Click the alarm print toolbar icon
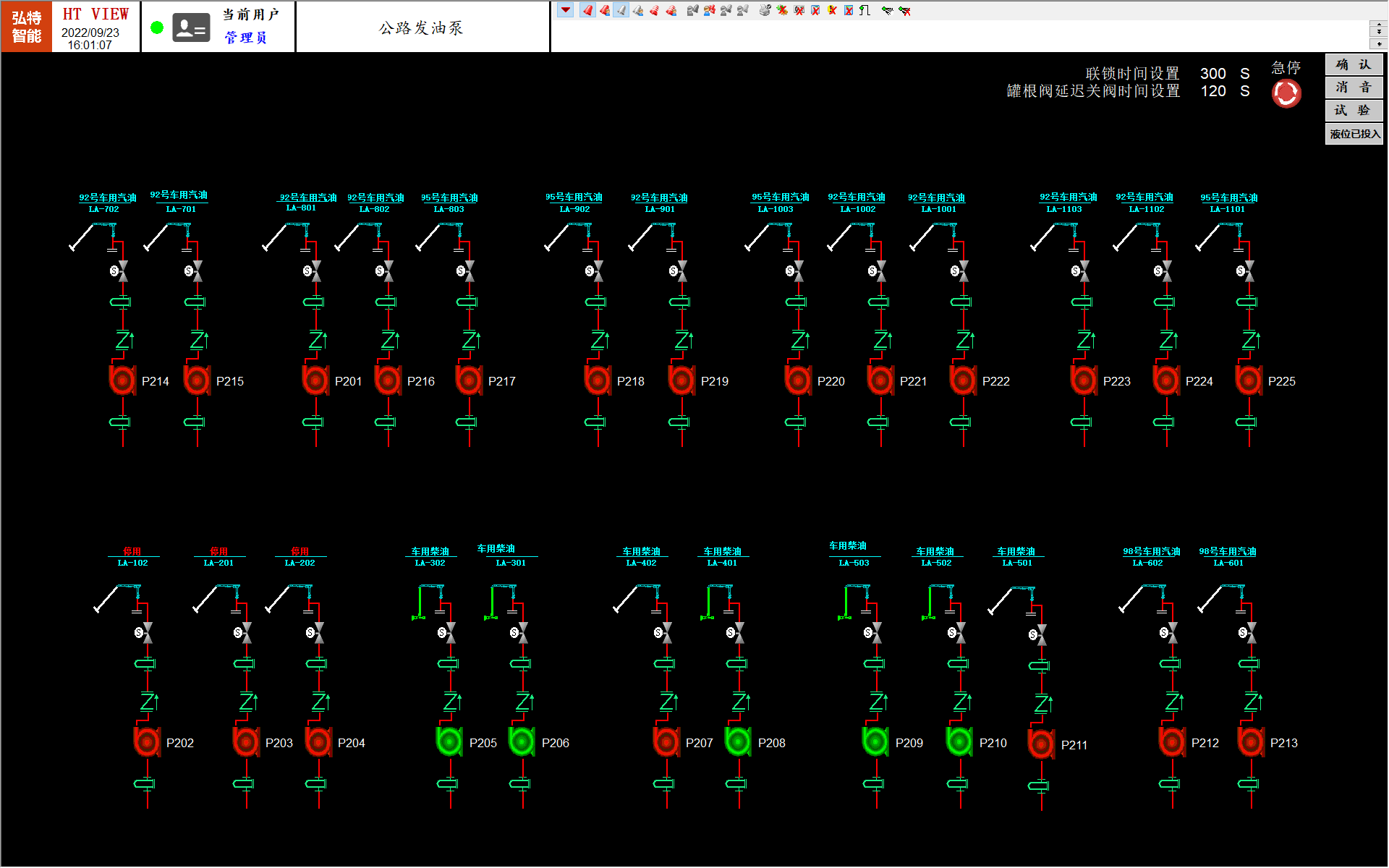 tap(765, 11)
